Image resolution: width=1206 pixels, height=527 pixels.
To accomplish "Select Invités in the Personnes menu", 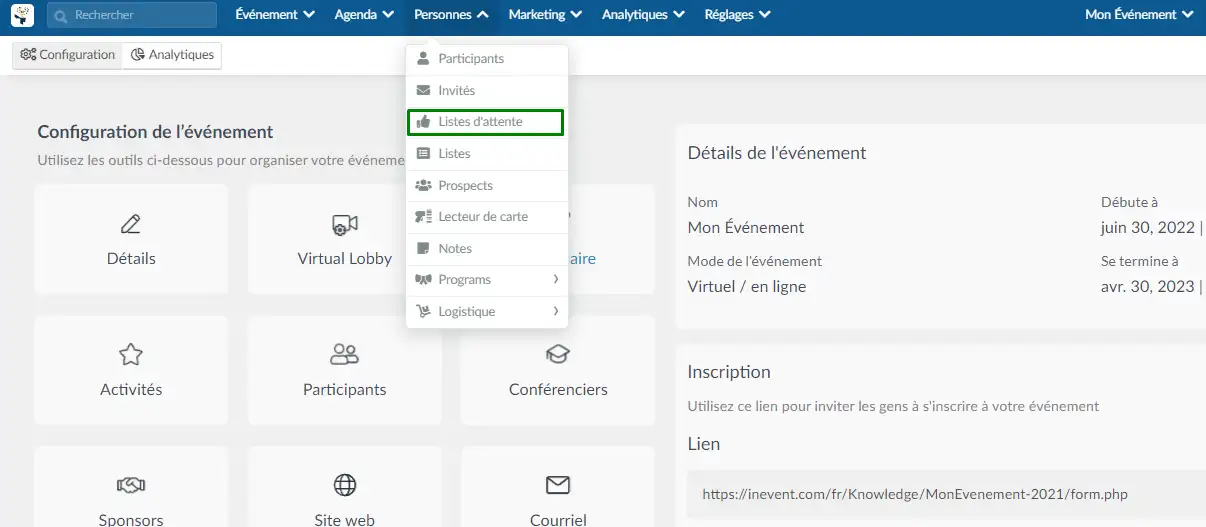I will pos(487,91).
